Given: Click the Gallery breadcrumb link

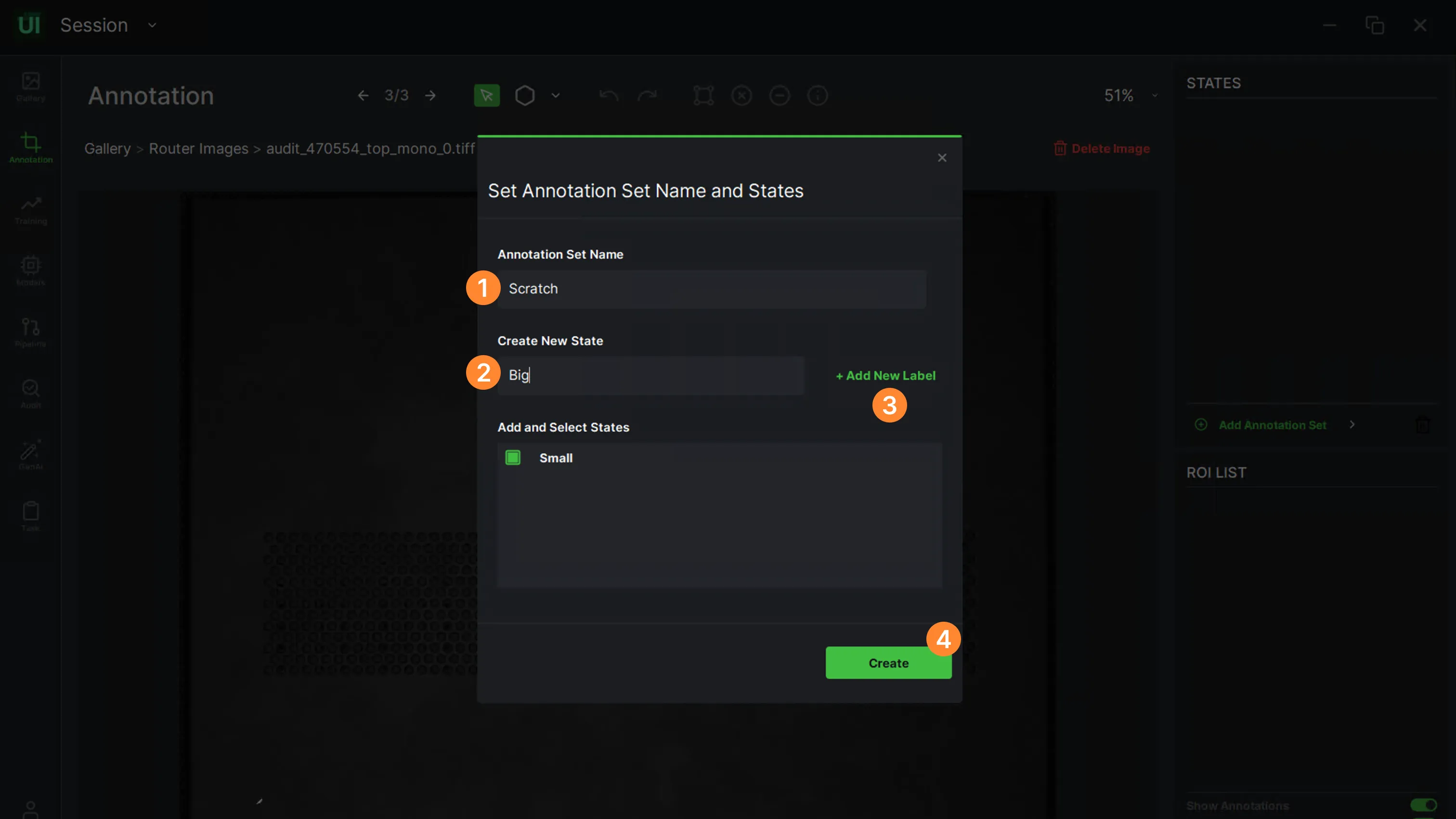Looking at the screenshot, I should (x=107, y=149).
